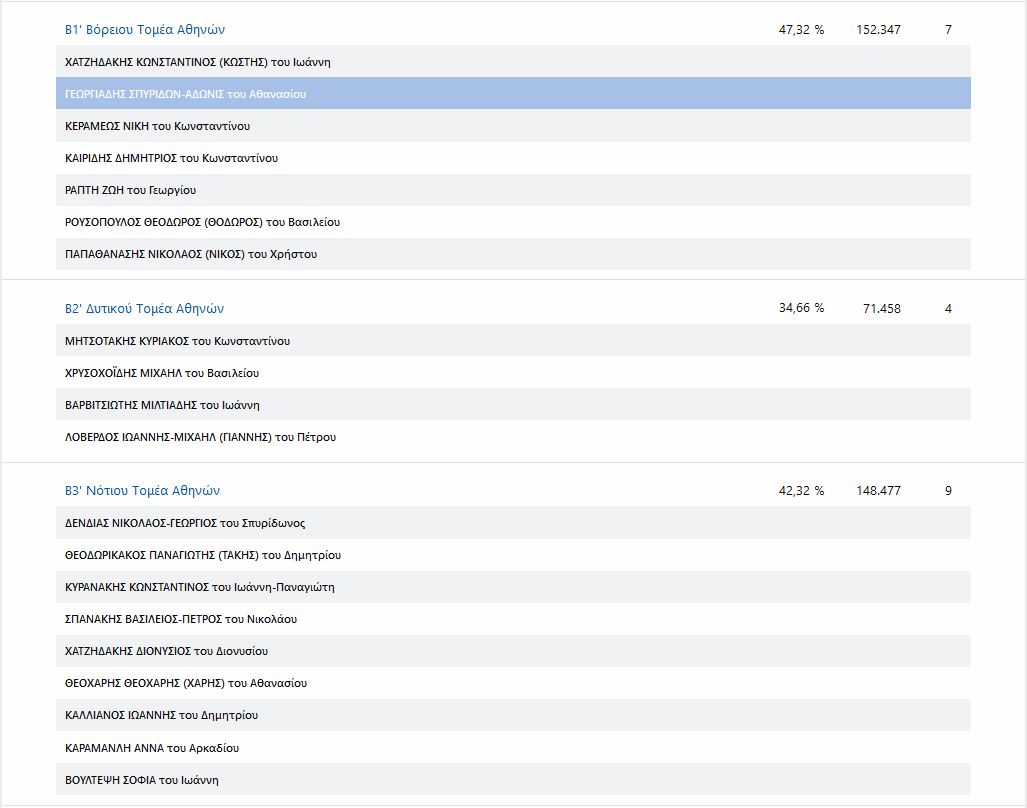
Task: Click the ΧΡΥΣΟΧΟΪΔΗΣ ΜΙΧΑΗΛ row
Action: [161, 373]
